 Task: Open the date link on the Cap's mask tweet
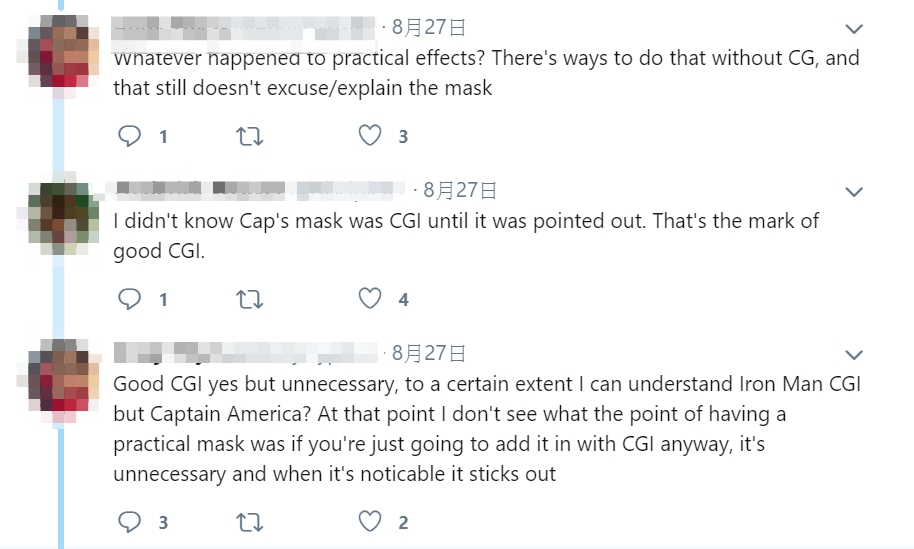point(460,190)
